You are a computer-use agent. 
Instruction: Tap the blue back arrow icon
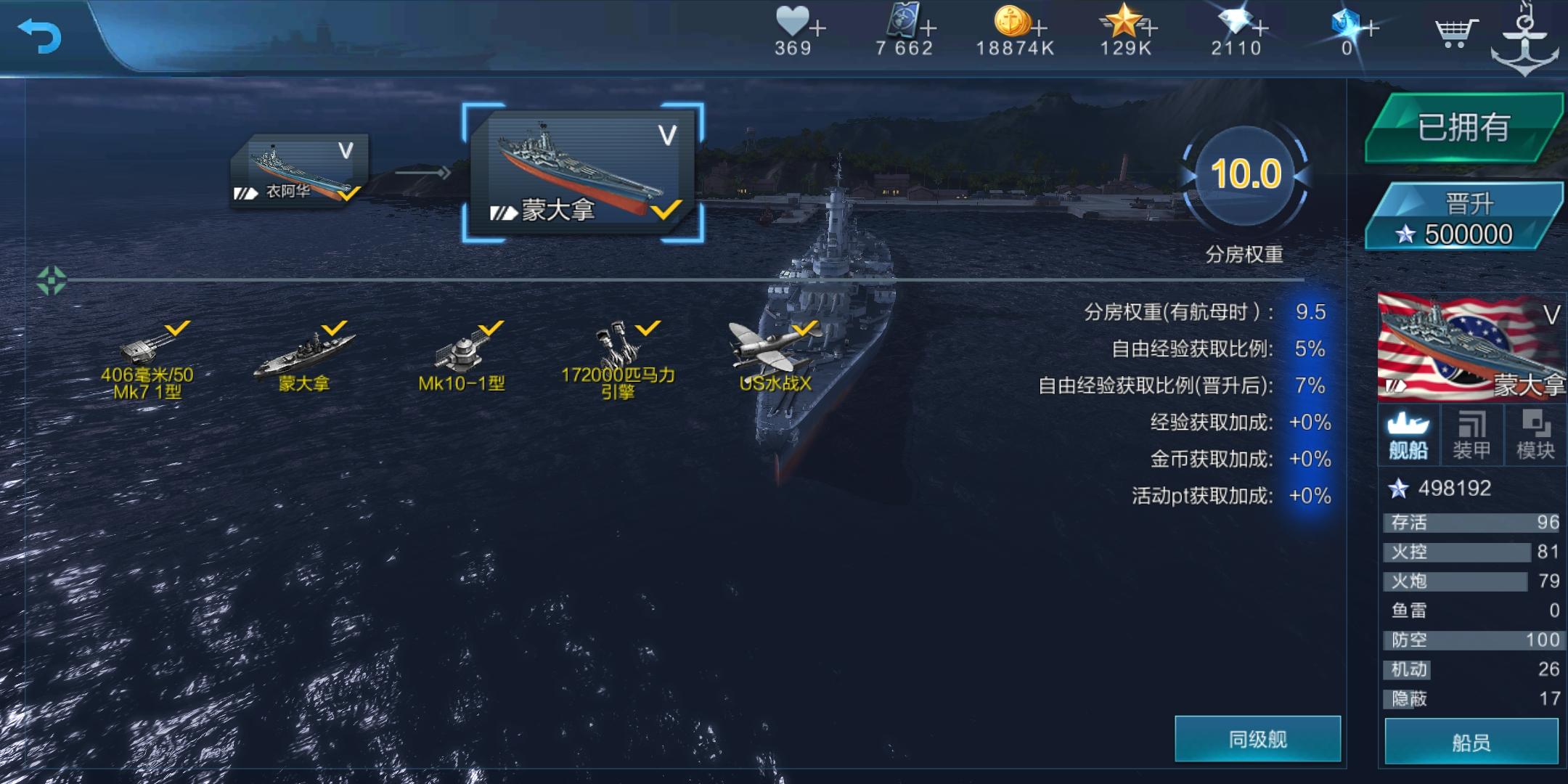[40, 35]
